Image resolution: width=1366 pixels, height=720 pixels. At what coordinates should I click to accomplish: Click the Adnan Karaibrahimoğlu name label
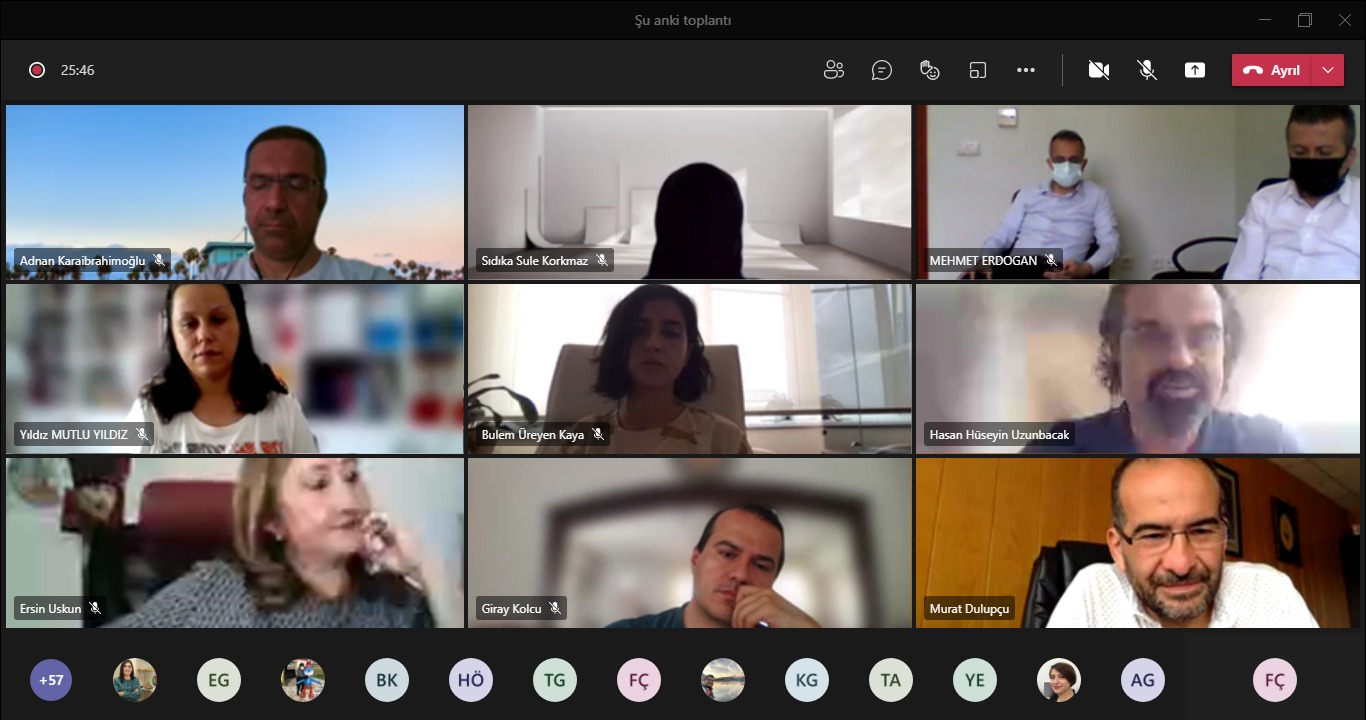click(x=82, y=261)
